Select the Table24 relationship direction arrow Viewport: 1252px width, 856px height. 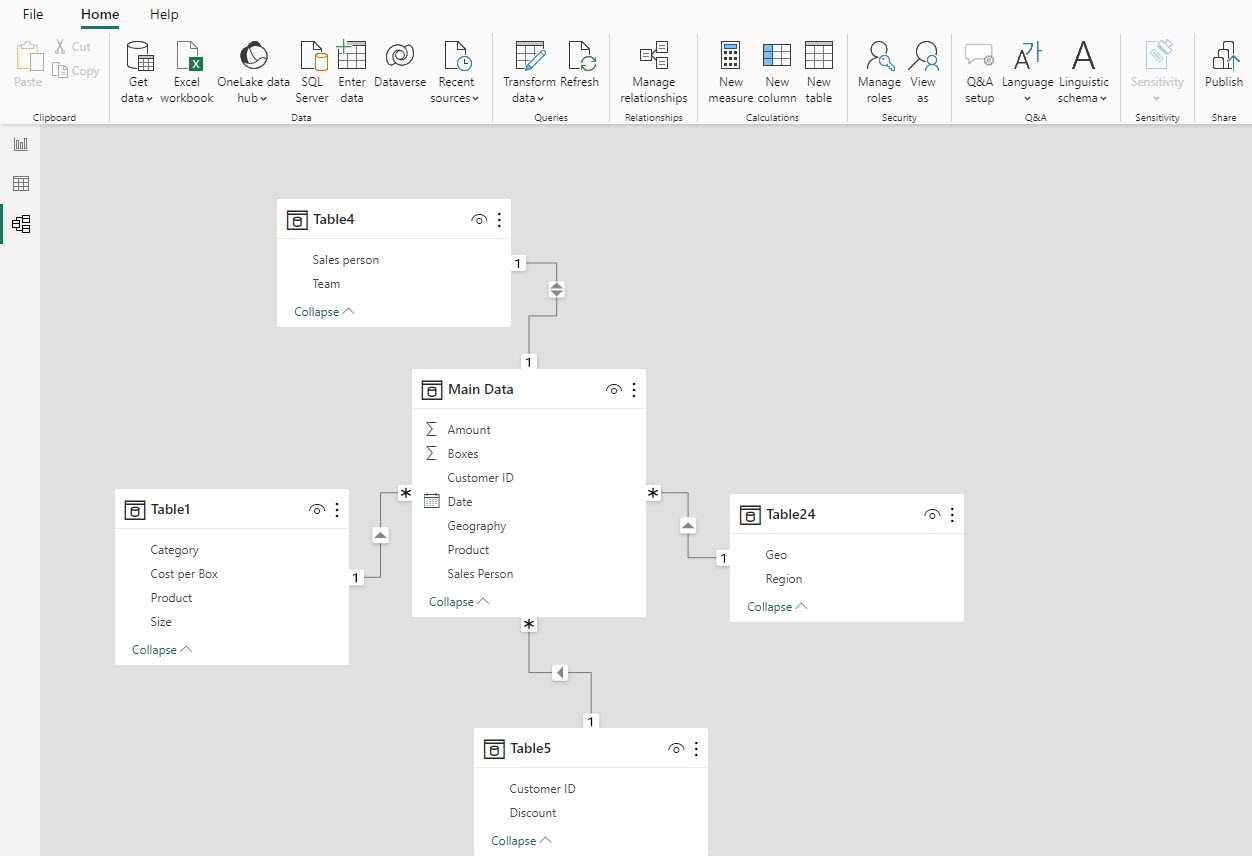coord(688,525)
